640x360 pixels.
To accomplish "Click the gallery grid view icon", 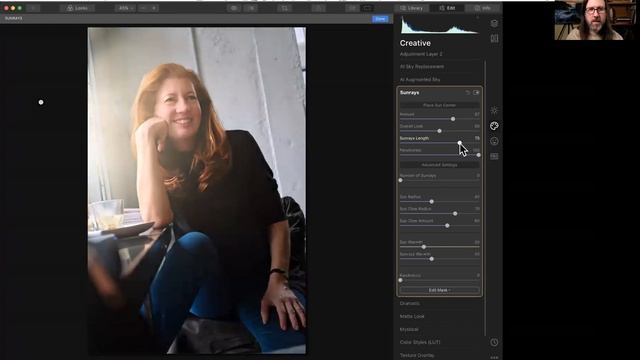I will [x=352, y=8].
